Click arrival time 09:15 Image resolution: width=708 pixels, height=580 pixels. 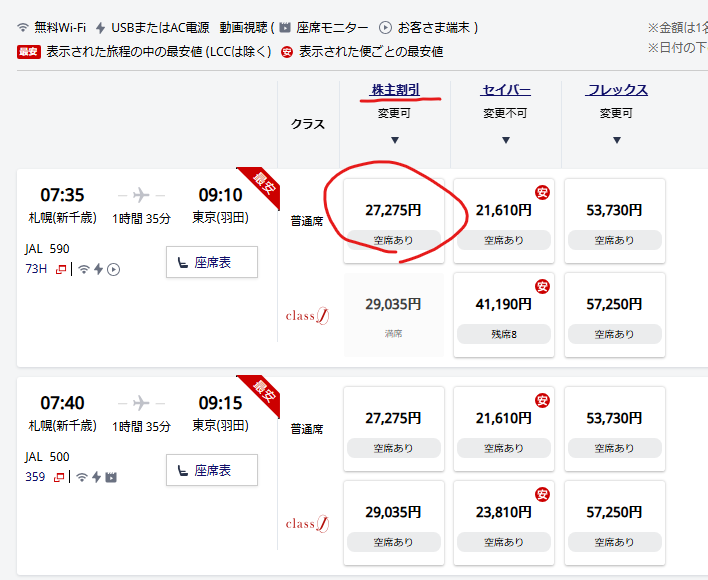point(220,403)
